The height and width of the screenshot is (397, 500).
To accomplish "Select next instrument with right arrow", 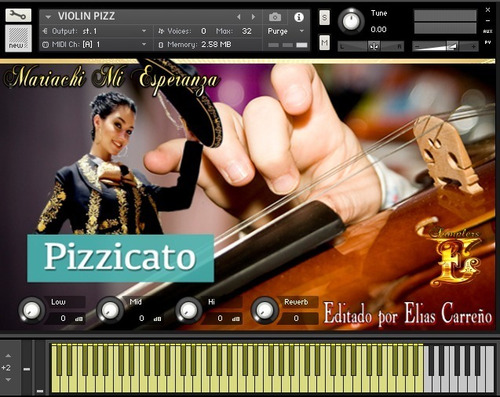I will [x=253, y=17].
